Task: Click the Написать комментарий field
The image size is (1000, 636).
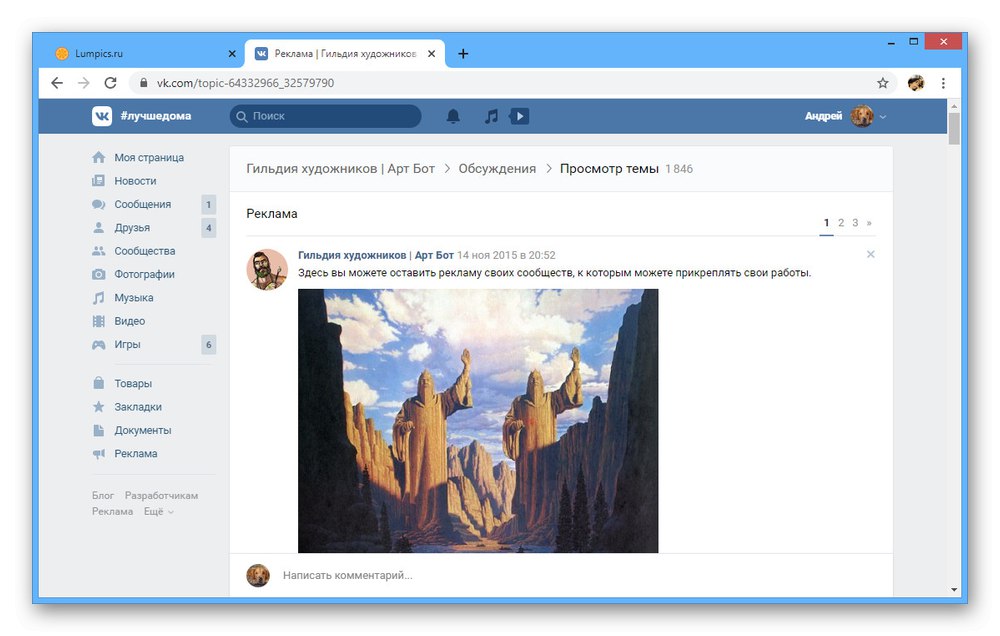Action: click(x=348, y=575)
